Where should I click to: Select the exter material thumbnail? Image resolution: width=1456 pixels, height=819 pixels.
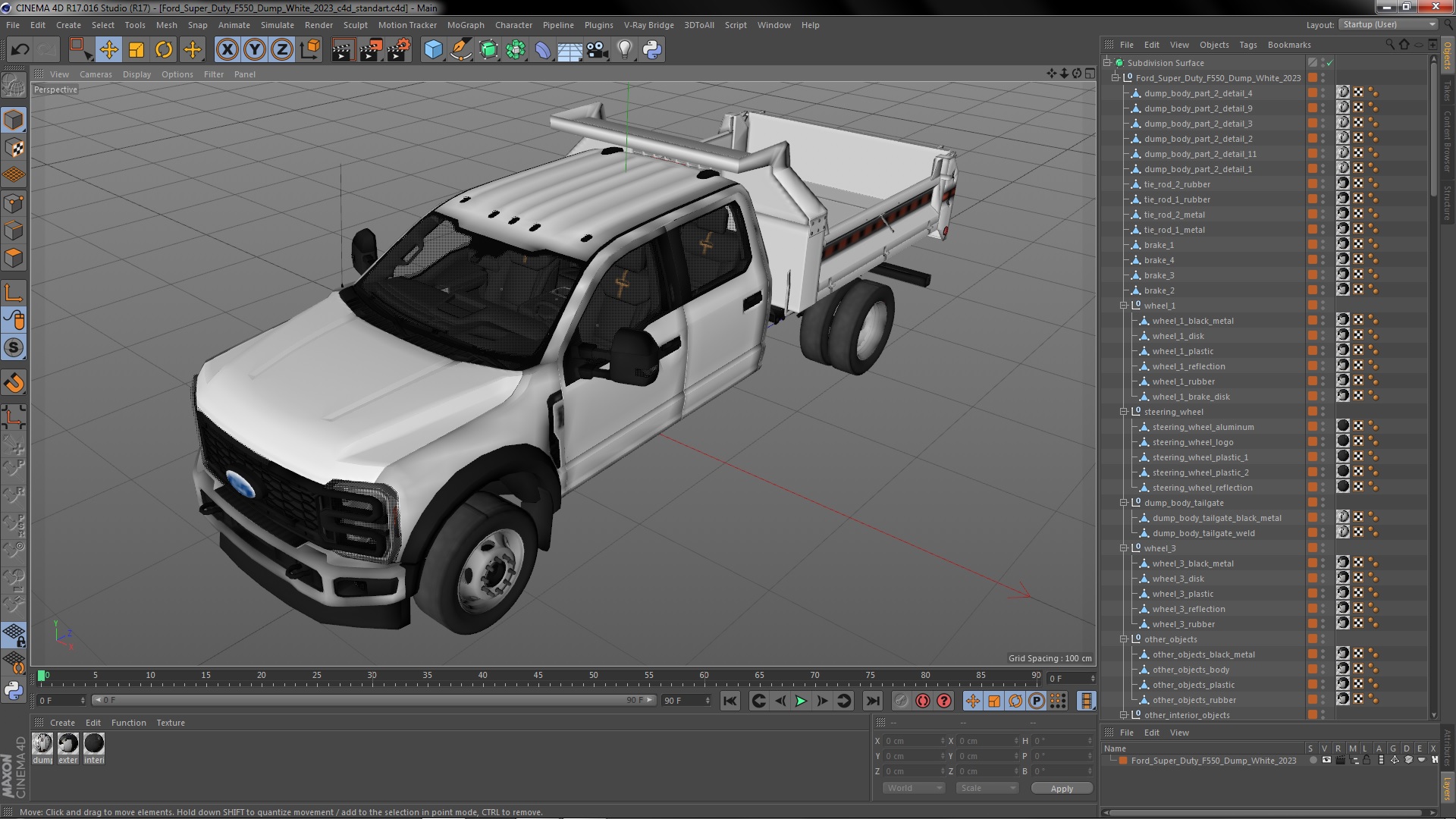click(68, 744)
